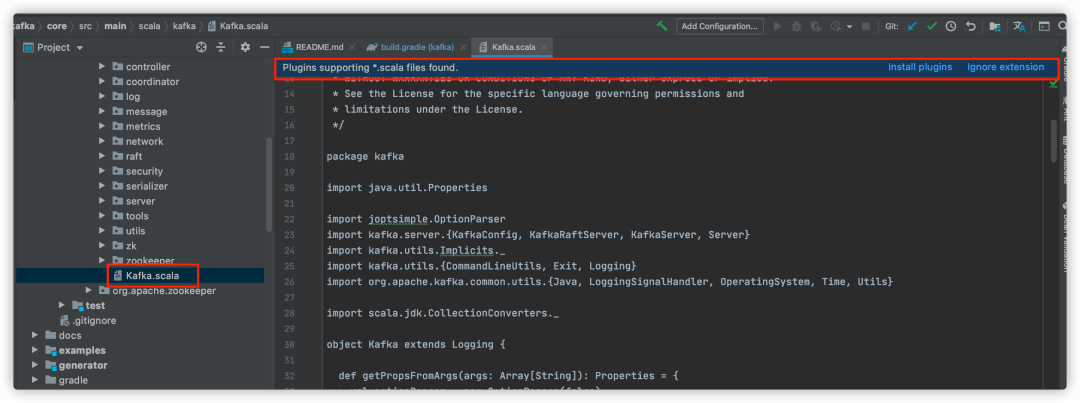The width and height of the screenshot is (1080, 403).
Task: Collapse all in Project panel
Action: (220, 48)
